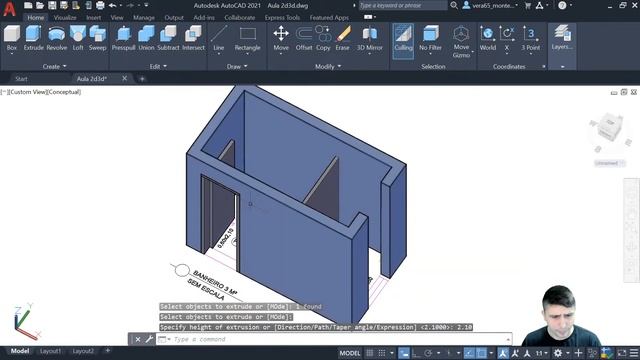The image size is (640, 360).
Task: Click in the command line input field
Action: click(x=339, y=339)
